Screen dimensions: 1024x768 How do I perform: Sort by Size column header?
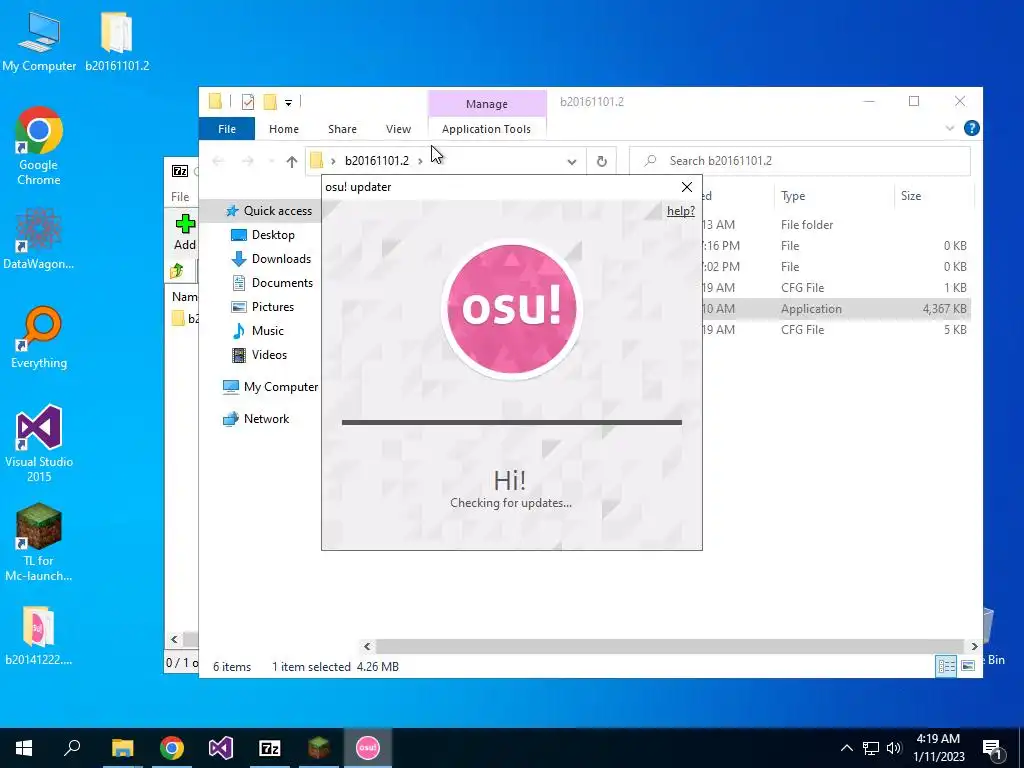pos(933,196)
